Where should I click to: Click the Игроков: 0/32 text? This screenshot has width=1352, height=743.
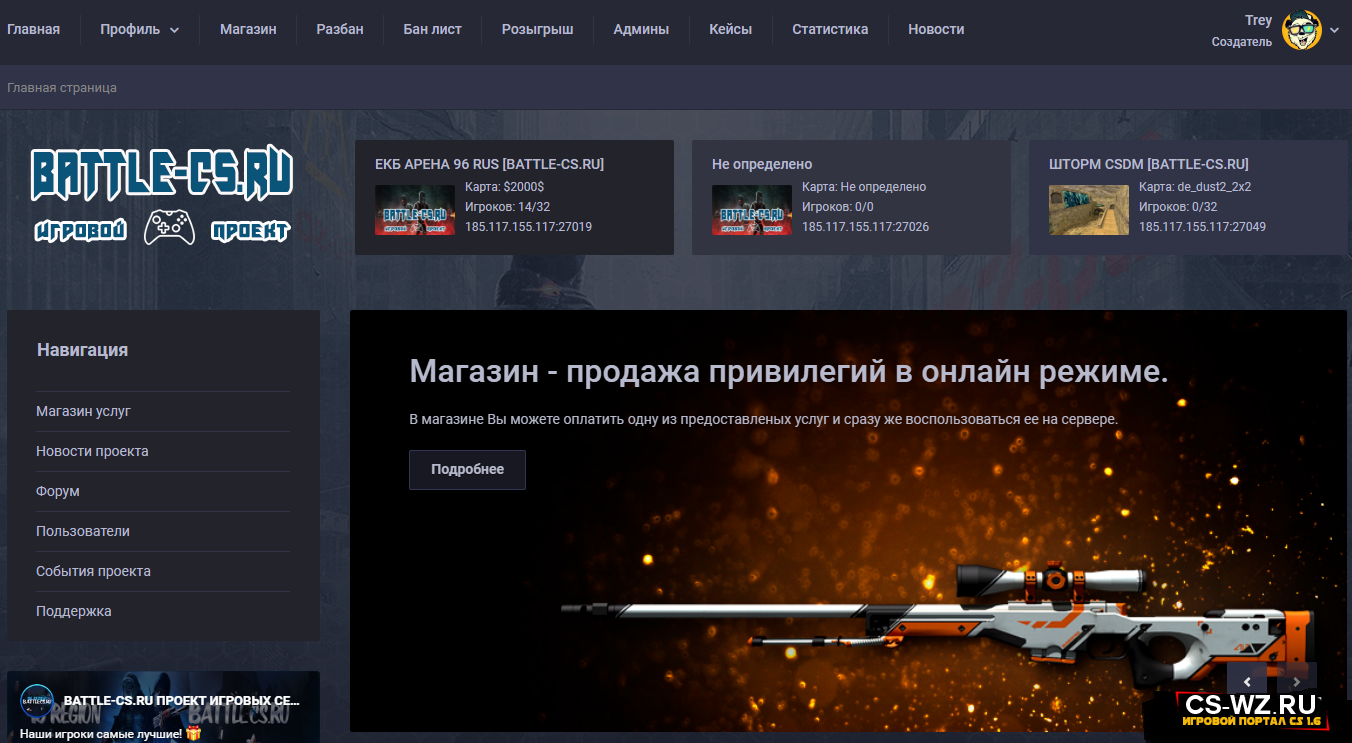click(1178, 207)
